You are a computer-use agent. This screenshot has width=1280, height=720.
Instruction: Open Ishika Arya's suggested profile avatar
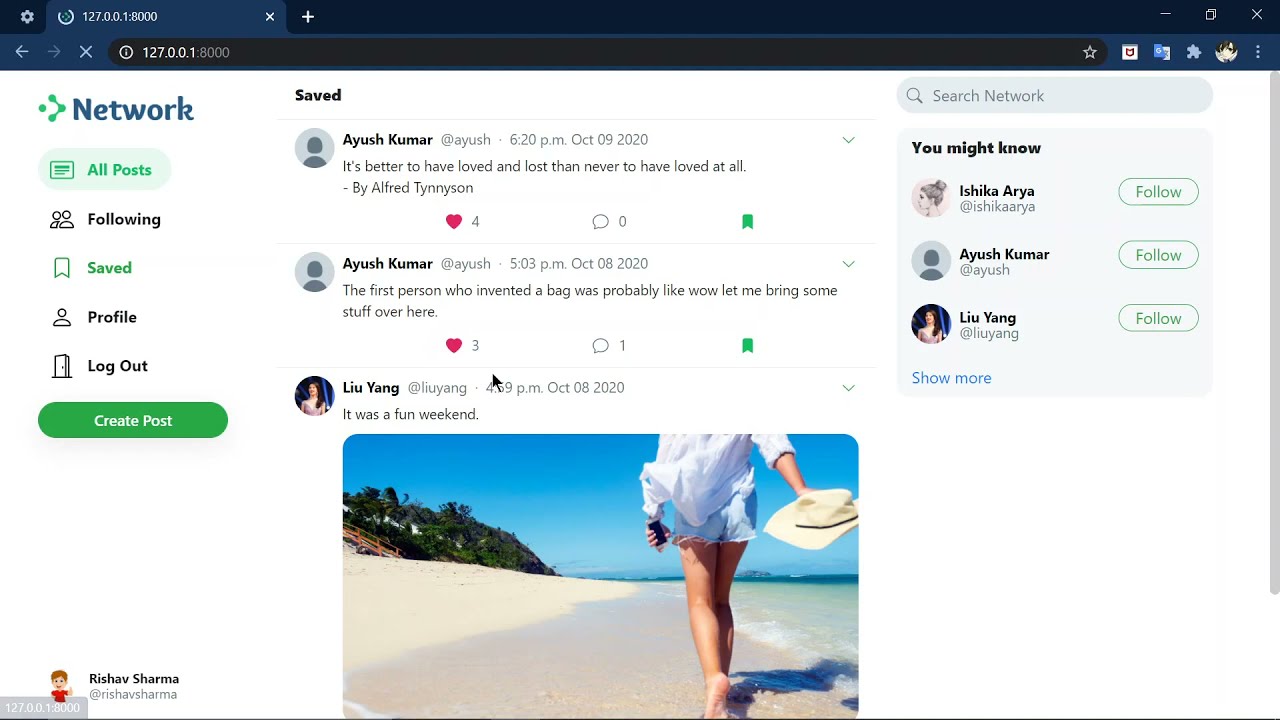pos(931,198)
